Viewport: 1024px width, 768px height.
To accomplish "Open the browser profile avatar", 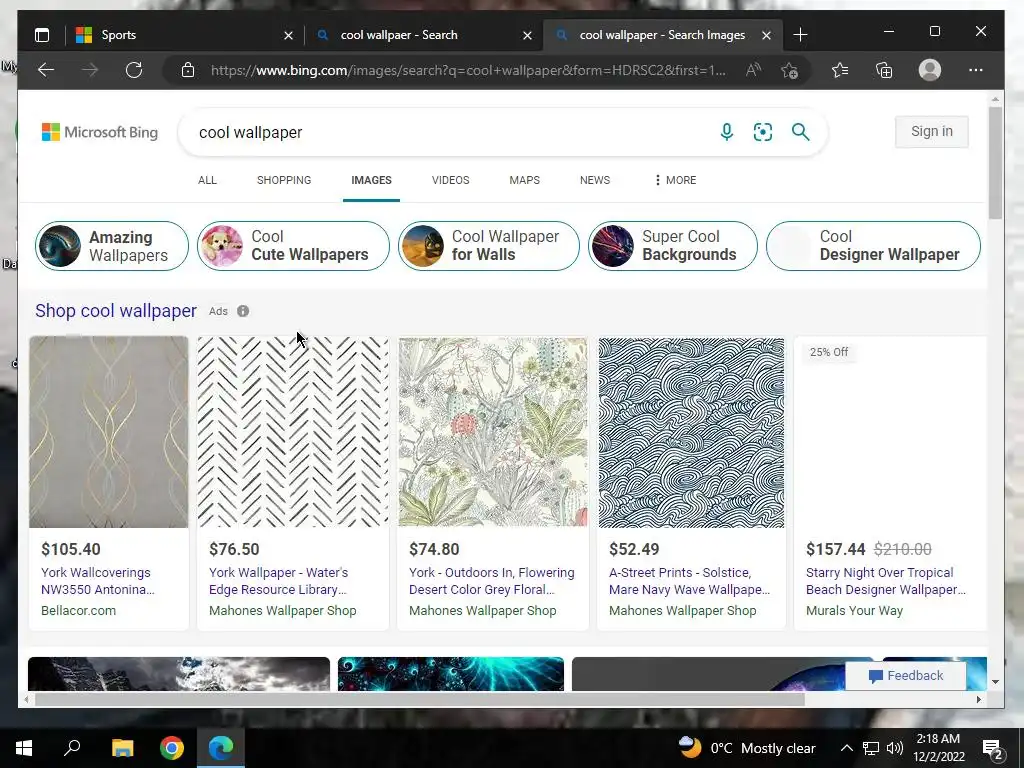I will pyautogui.click(x=929, y=70).
